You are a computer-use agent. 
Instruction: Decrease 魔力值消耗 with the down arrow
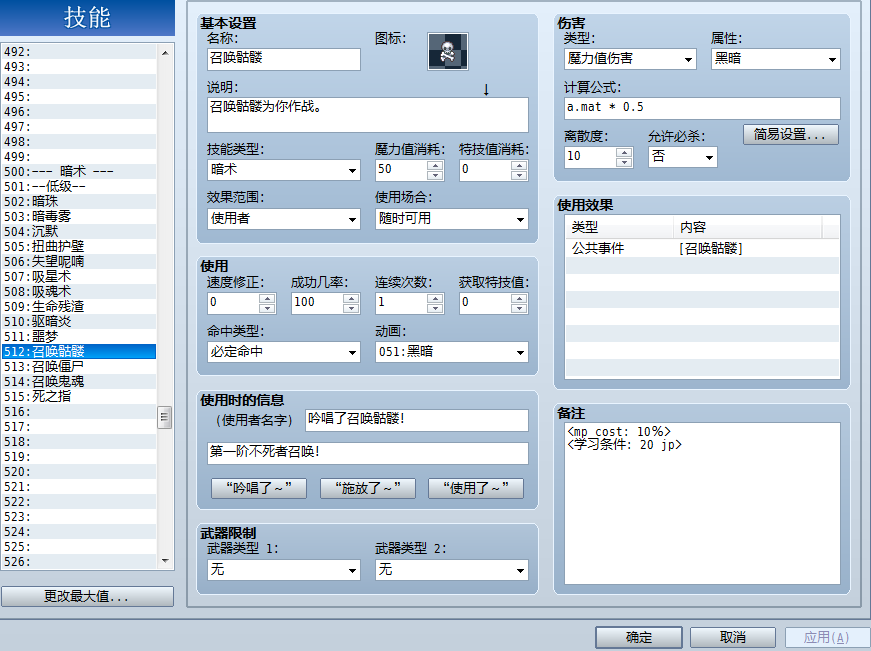pyautogui.click(x=436, y=175)
